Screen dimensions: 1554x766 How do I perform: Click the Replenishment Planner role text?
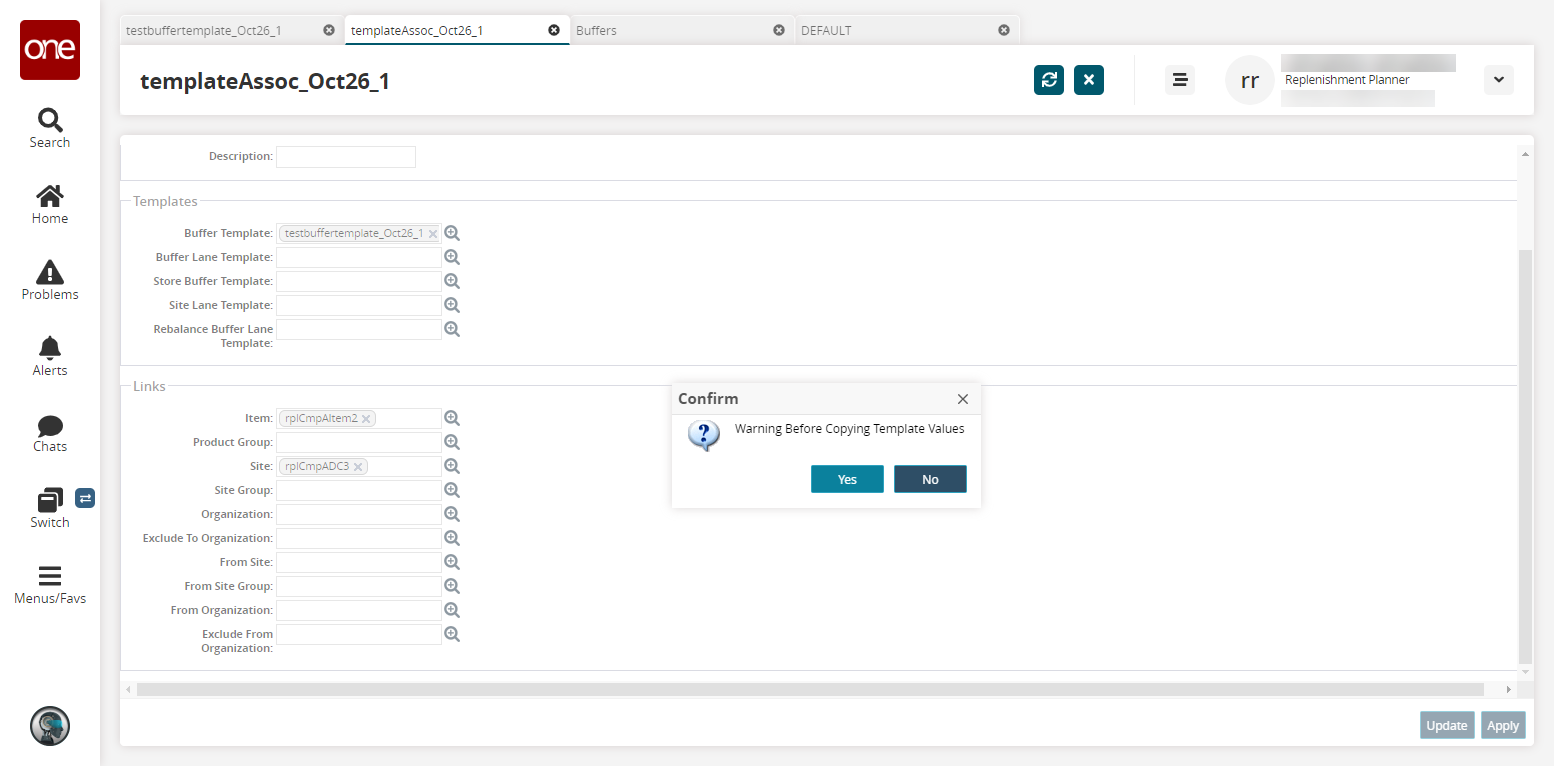click(x=1347, y=80)
